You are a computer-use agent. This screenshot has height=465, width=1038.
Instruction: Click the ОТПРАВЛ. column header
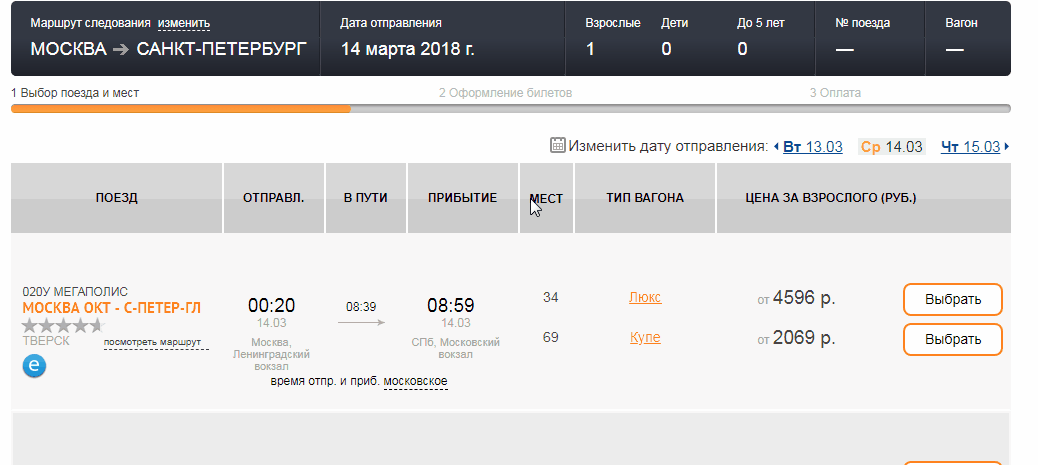273,198
